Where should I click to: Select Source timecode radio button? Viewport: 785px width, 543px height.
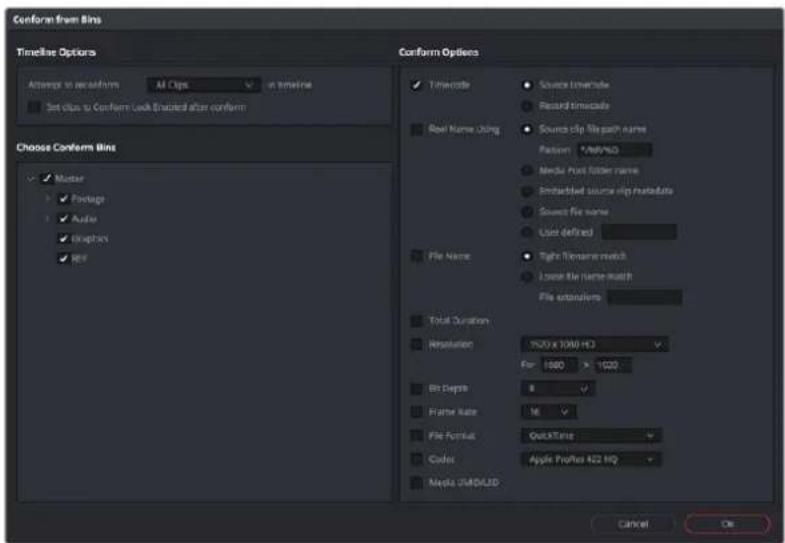pyautogui.click(x=527, y=85)
